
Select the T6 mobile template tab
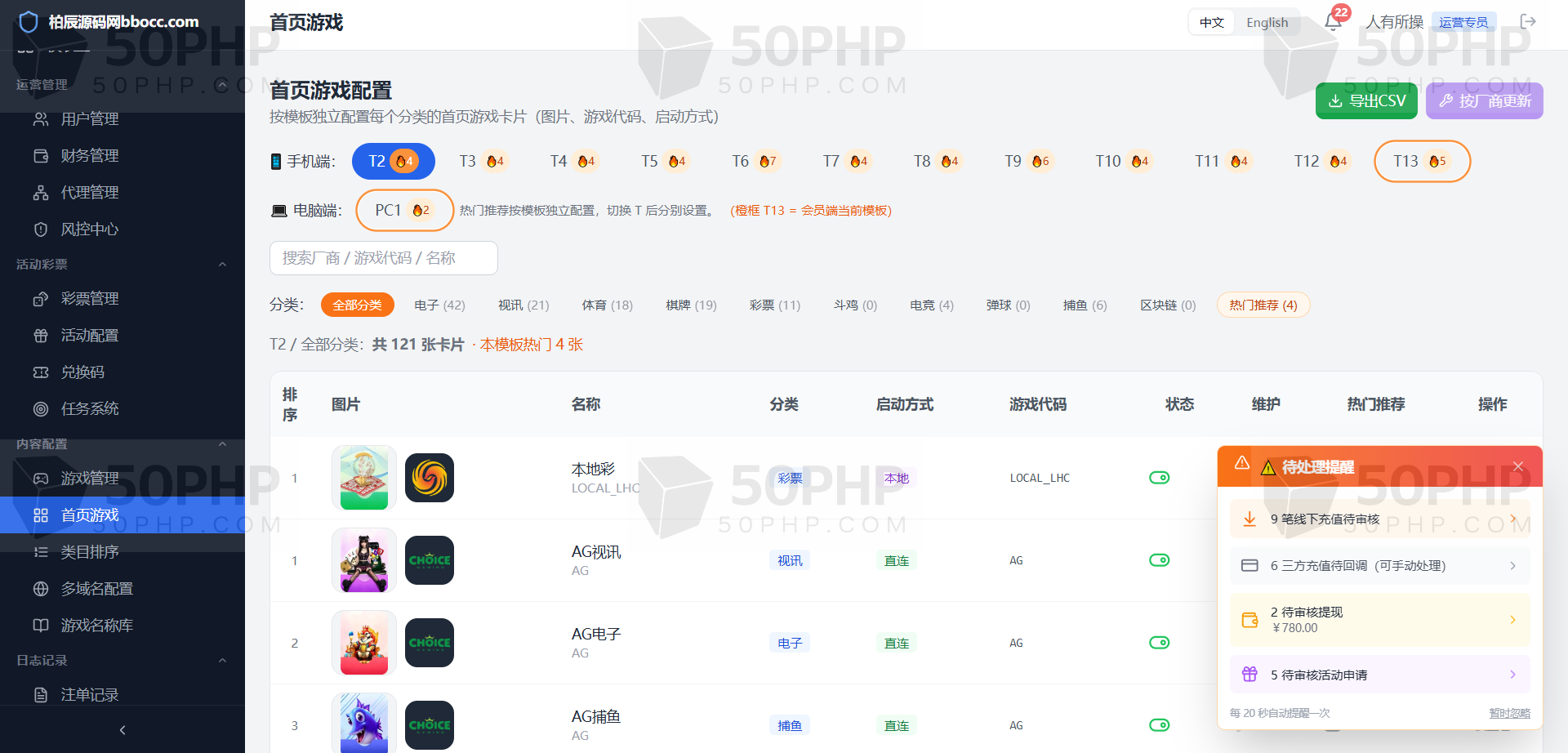755,161
